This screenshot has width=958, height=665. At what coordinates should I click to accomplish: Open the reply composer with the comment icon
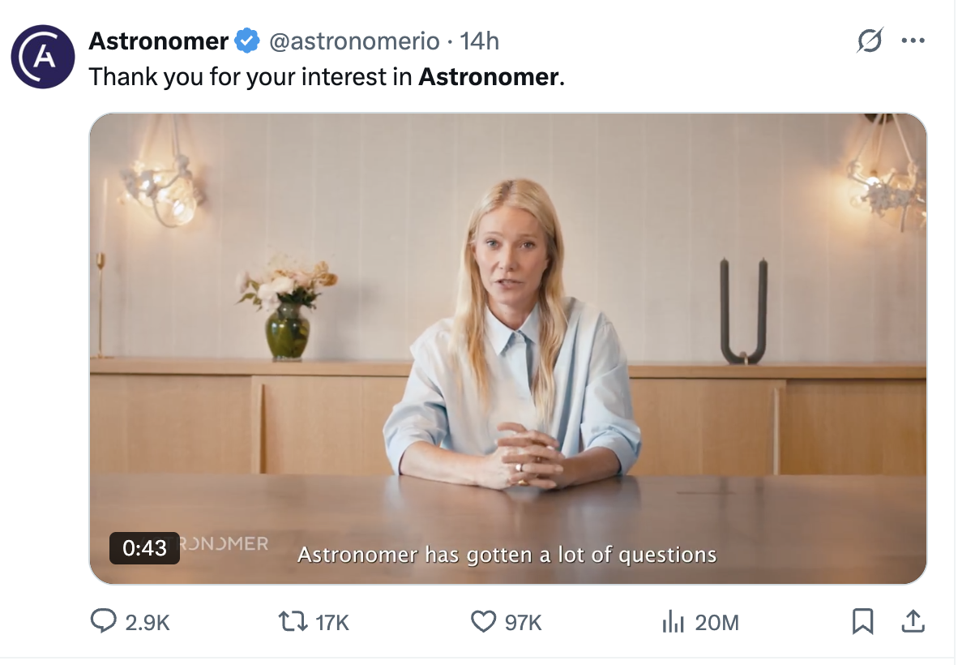click(x=104, y=622)
